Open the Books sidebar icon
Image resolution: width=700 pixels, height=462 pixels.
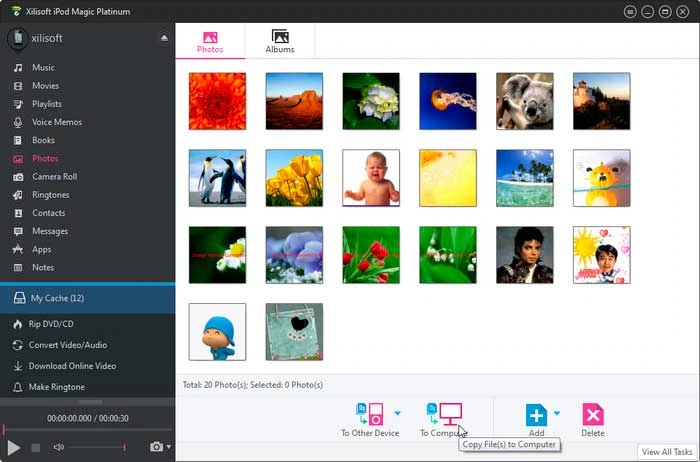tap(18, 141)
